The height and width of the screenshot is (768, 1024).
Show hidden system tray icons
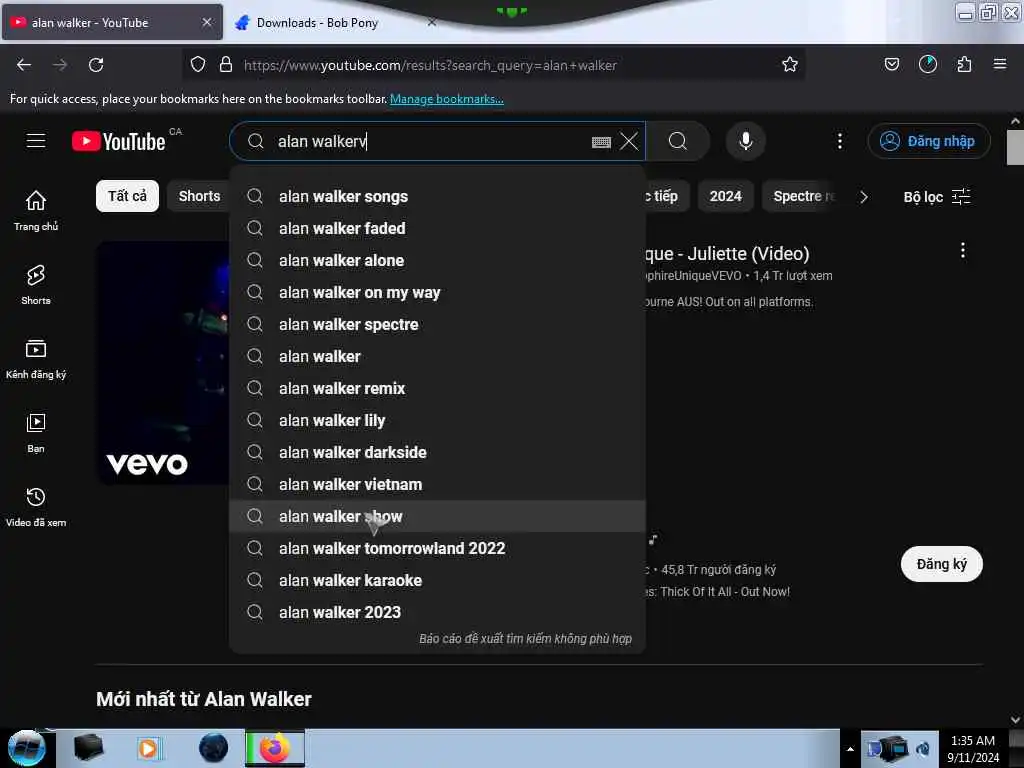[850, 749]
